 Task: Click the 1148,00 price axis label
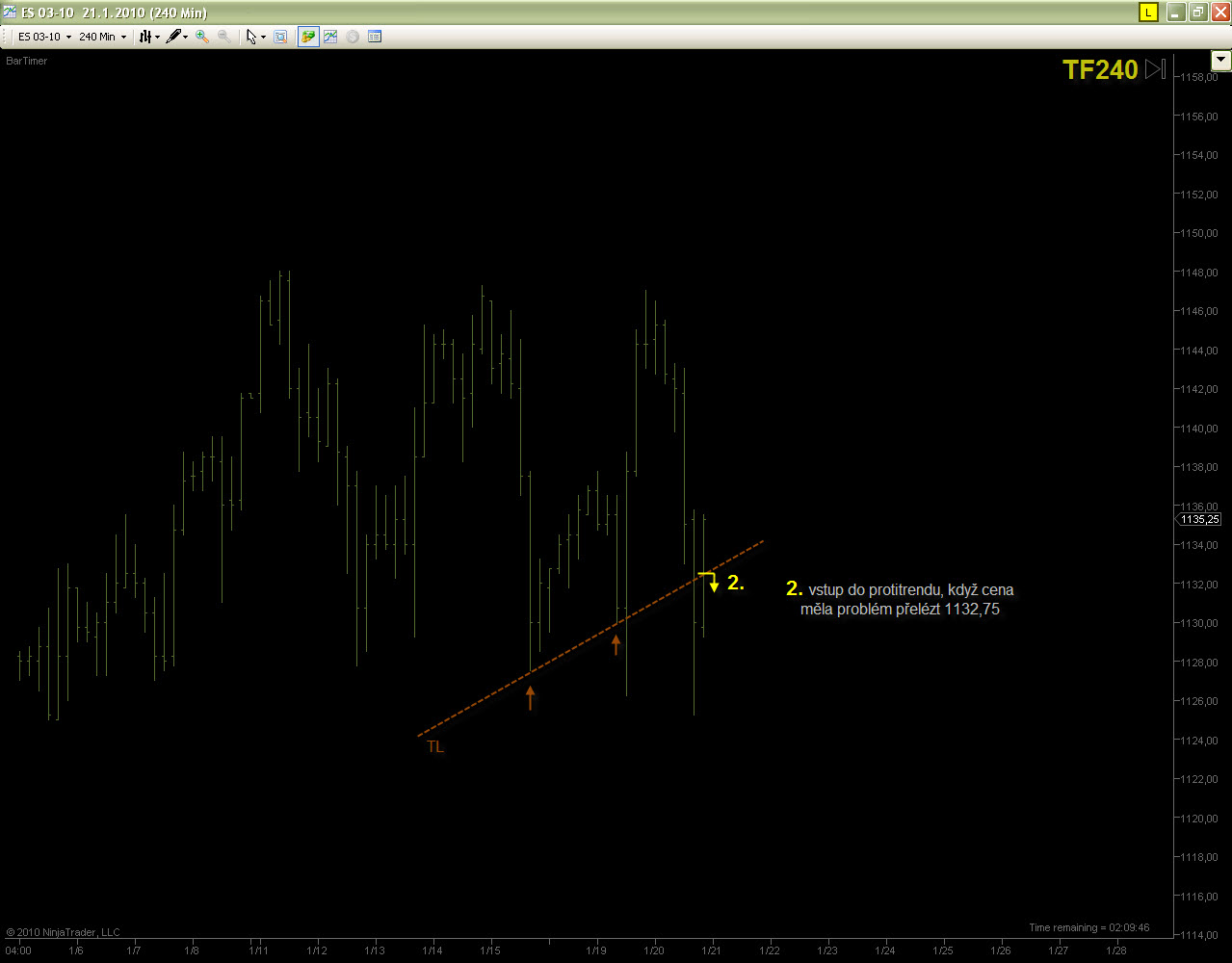(x=1199, y=273)
